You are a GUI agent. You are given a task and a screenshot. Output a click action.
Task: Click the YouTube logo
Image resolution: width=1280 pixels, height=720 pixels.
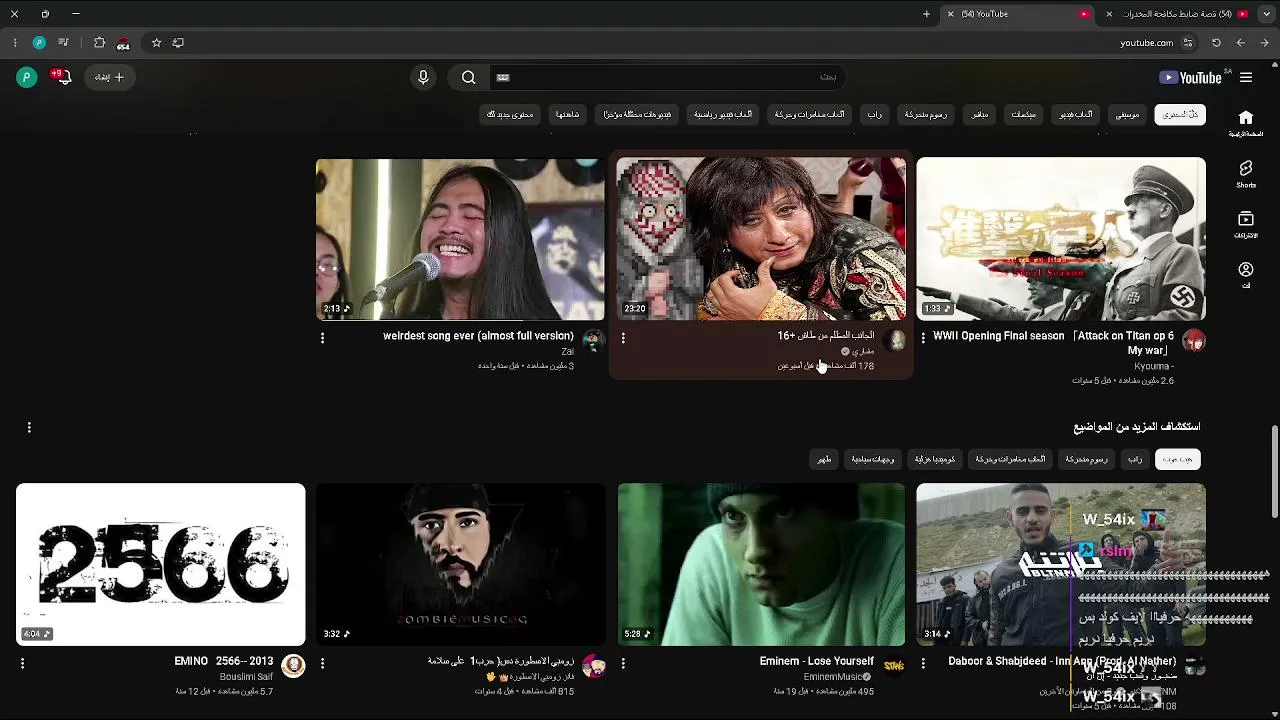pos(1190,77)
